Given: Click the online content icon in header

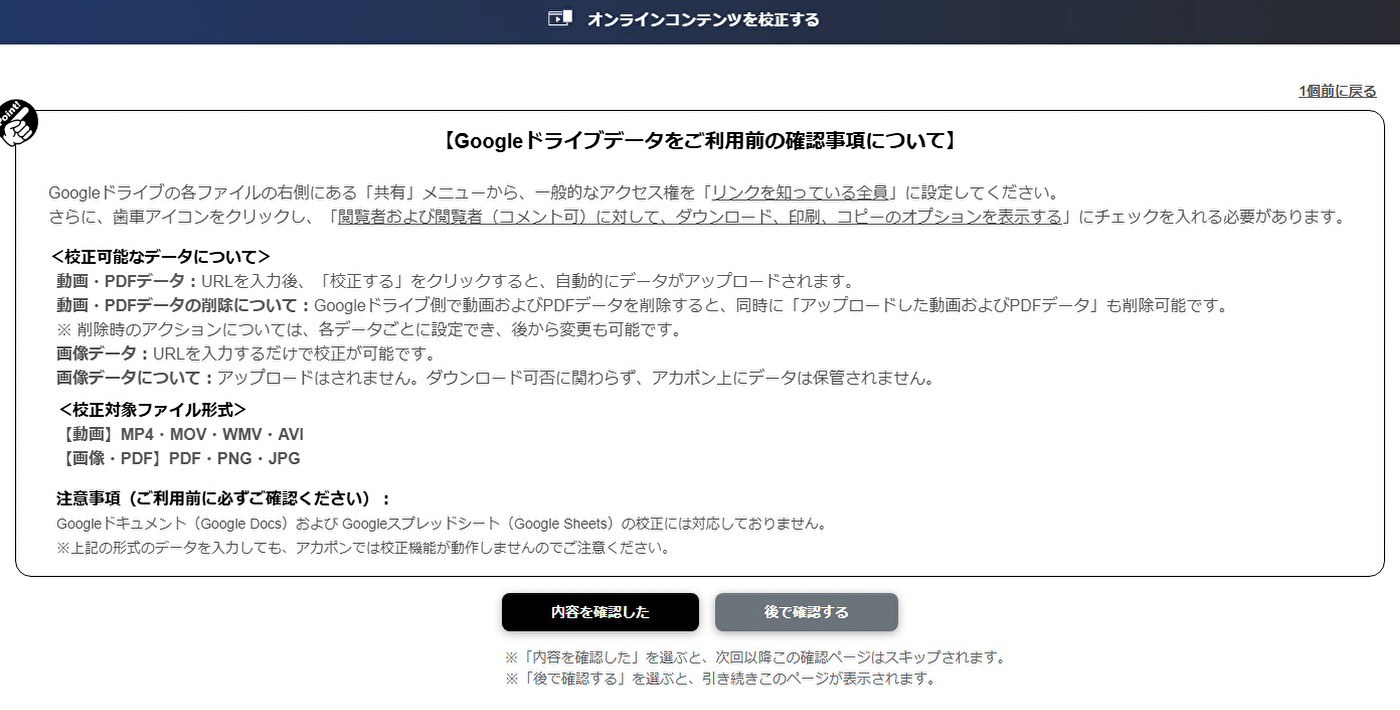Looking at the screenshot, I should coord(560,18).
